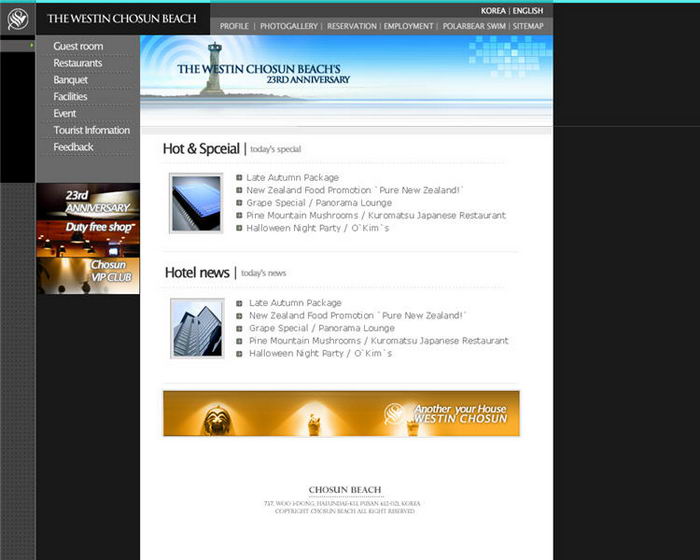The width and height of the screenshot is (700, 560).
Task: Open the Chosun VIP Club banner
Action: coord(88,272)
